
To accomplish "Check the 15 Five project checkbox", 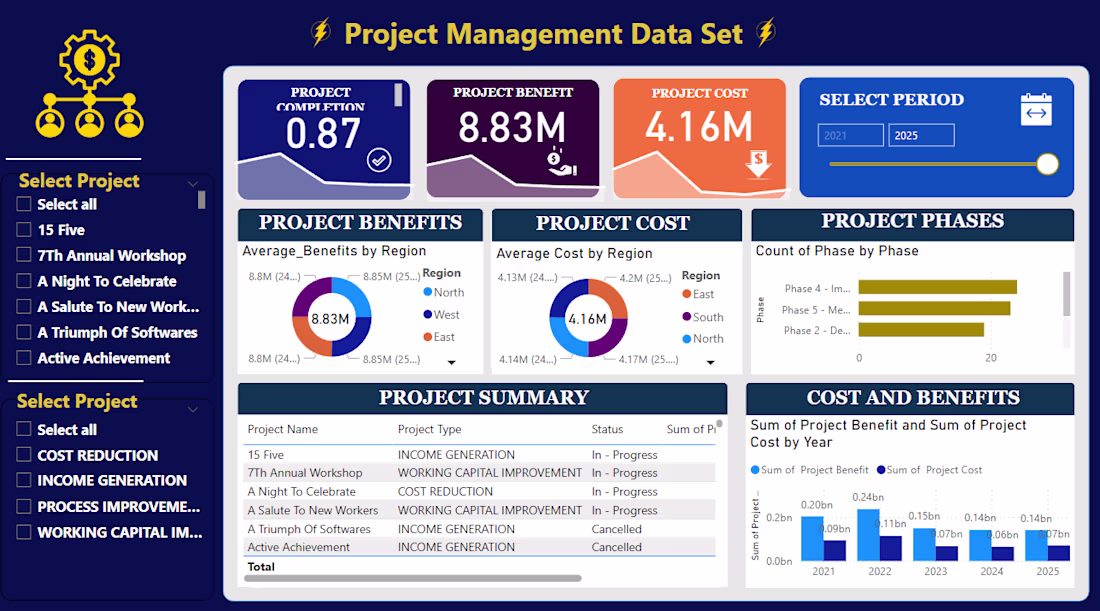I will (24, 229).
